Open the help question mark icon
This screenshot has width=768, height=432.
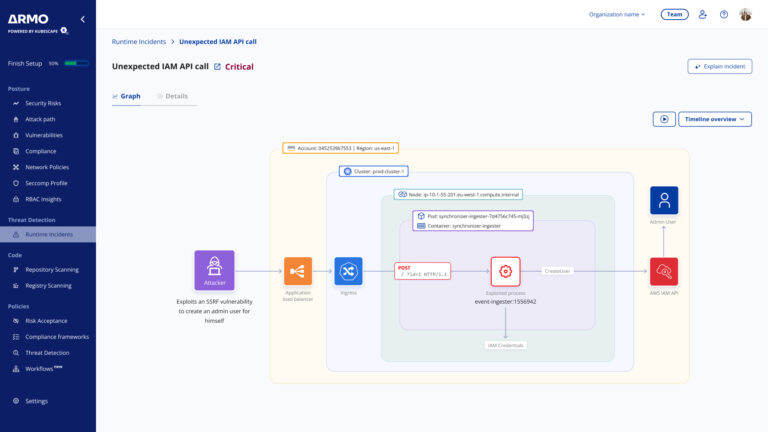point(723,15)
